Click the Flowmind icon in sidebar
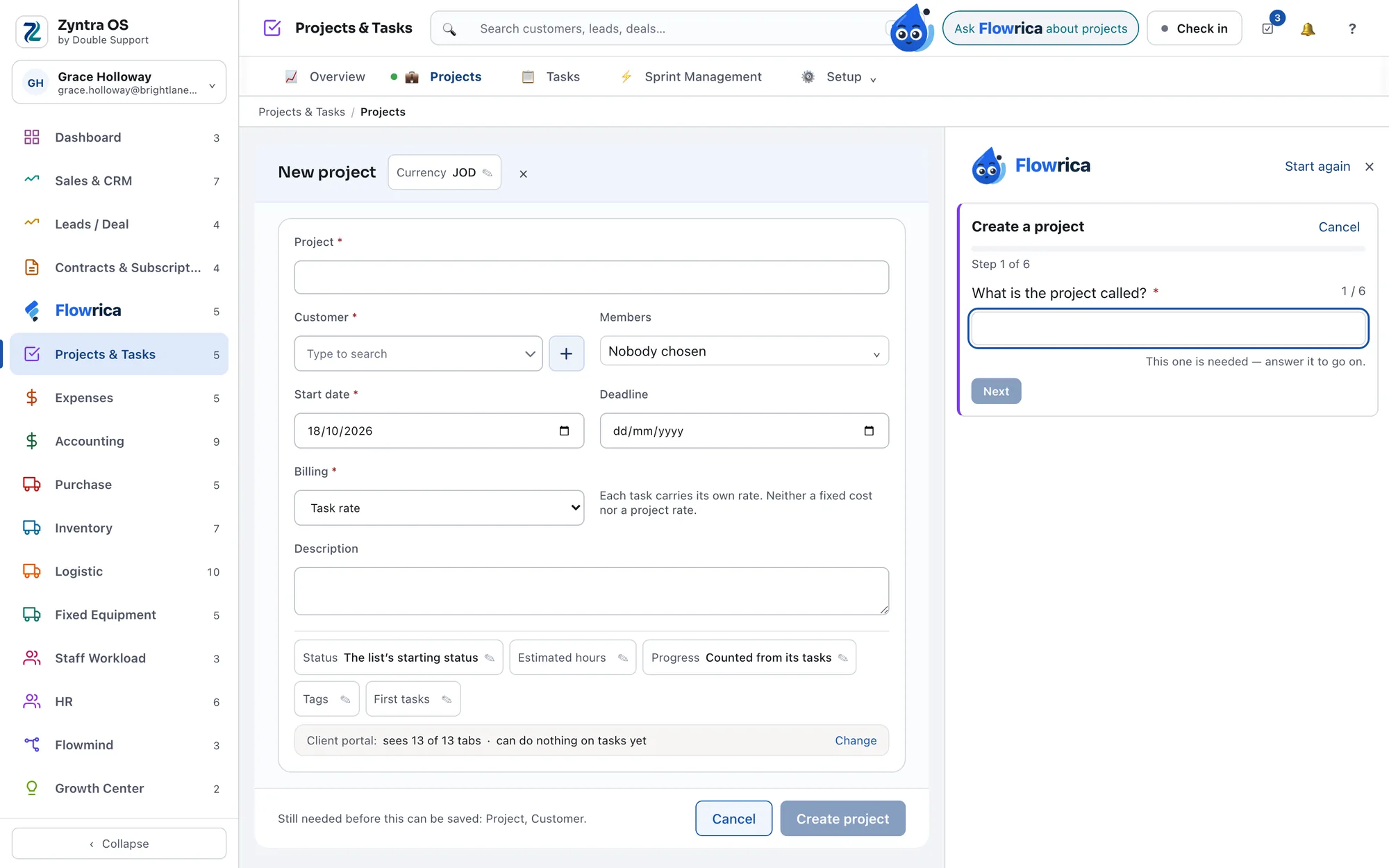The height and width of the screenshot is (868, 1389). click(x=32, y=744)
